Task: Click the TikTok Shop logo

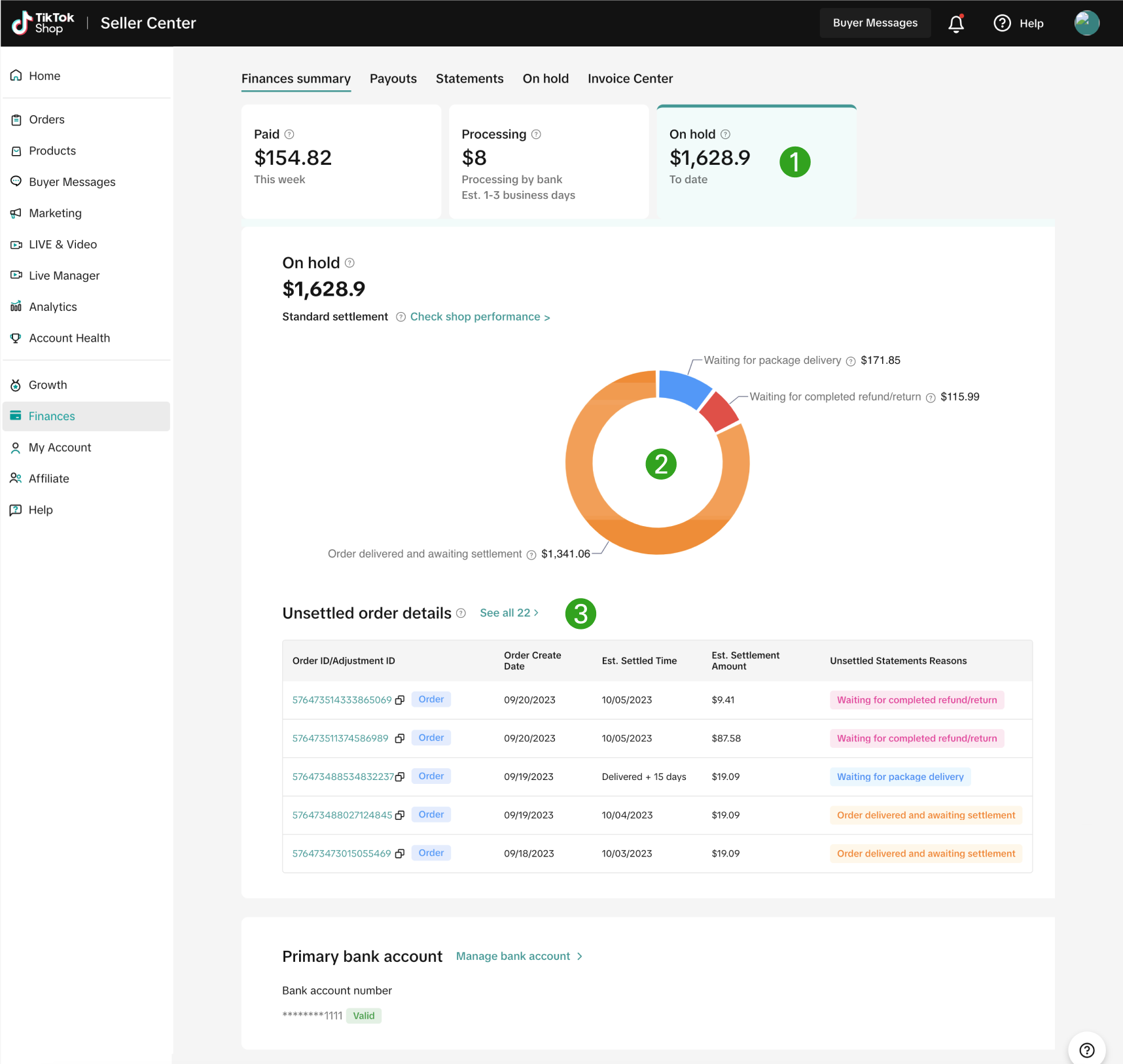Action: 43,24
